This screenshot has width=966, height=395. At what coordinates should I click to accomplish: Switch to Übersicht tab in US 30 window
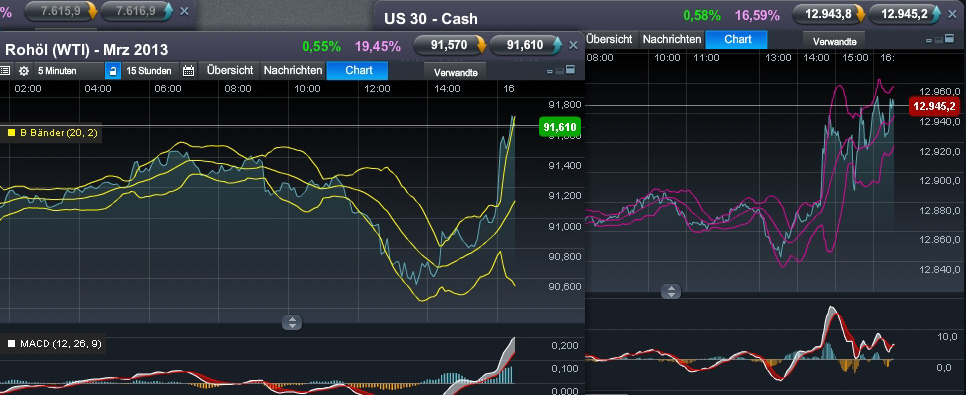(x=609, y=39)
